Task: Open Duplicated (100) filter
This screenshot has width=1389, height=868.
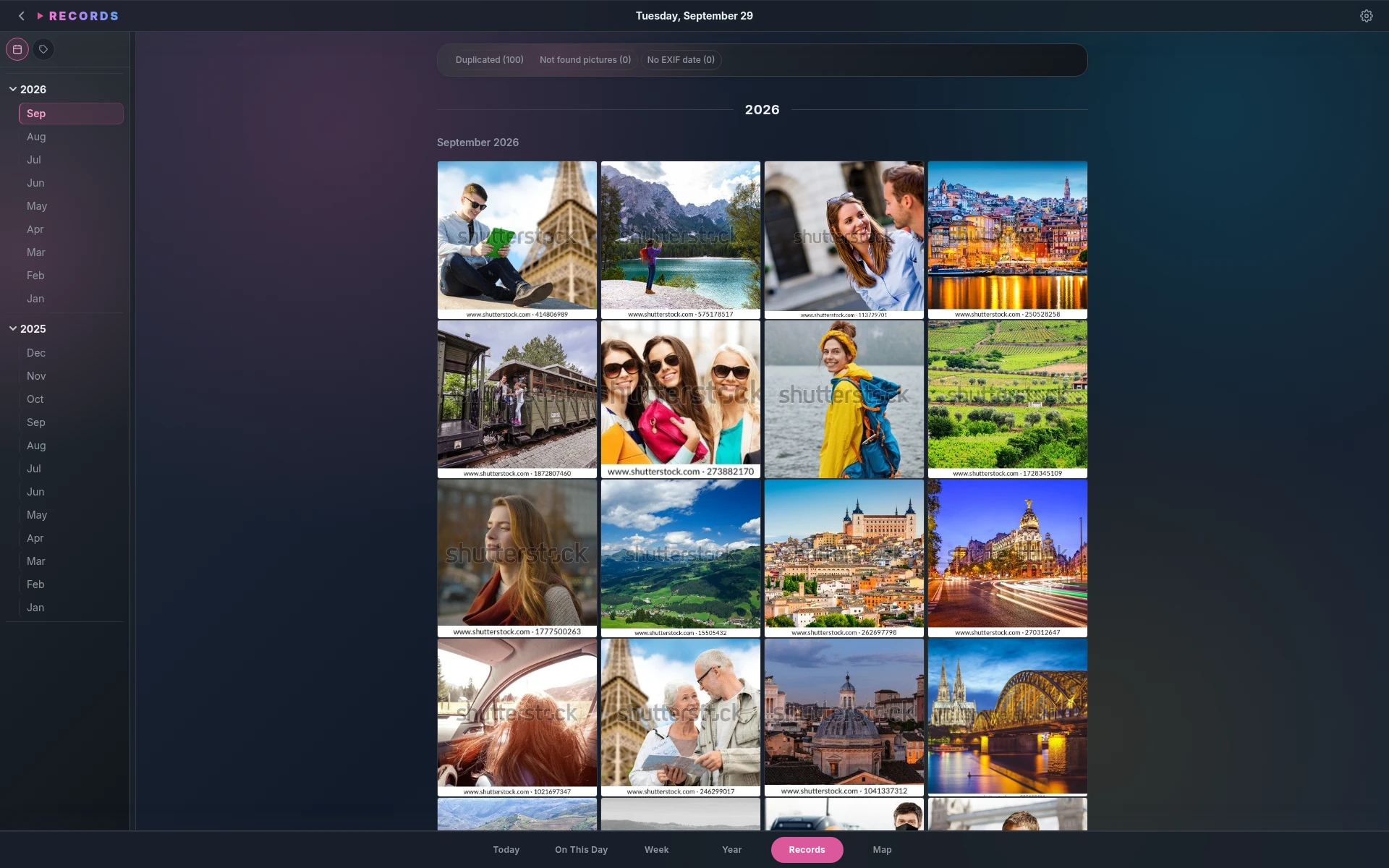Action: 490,60
